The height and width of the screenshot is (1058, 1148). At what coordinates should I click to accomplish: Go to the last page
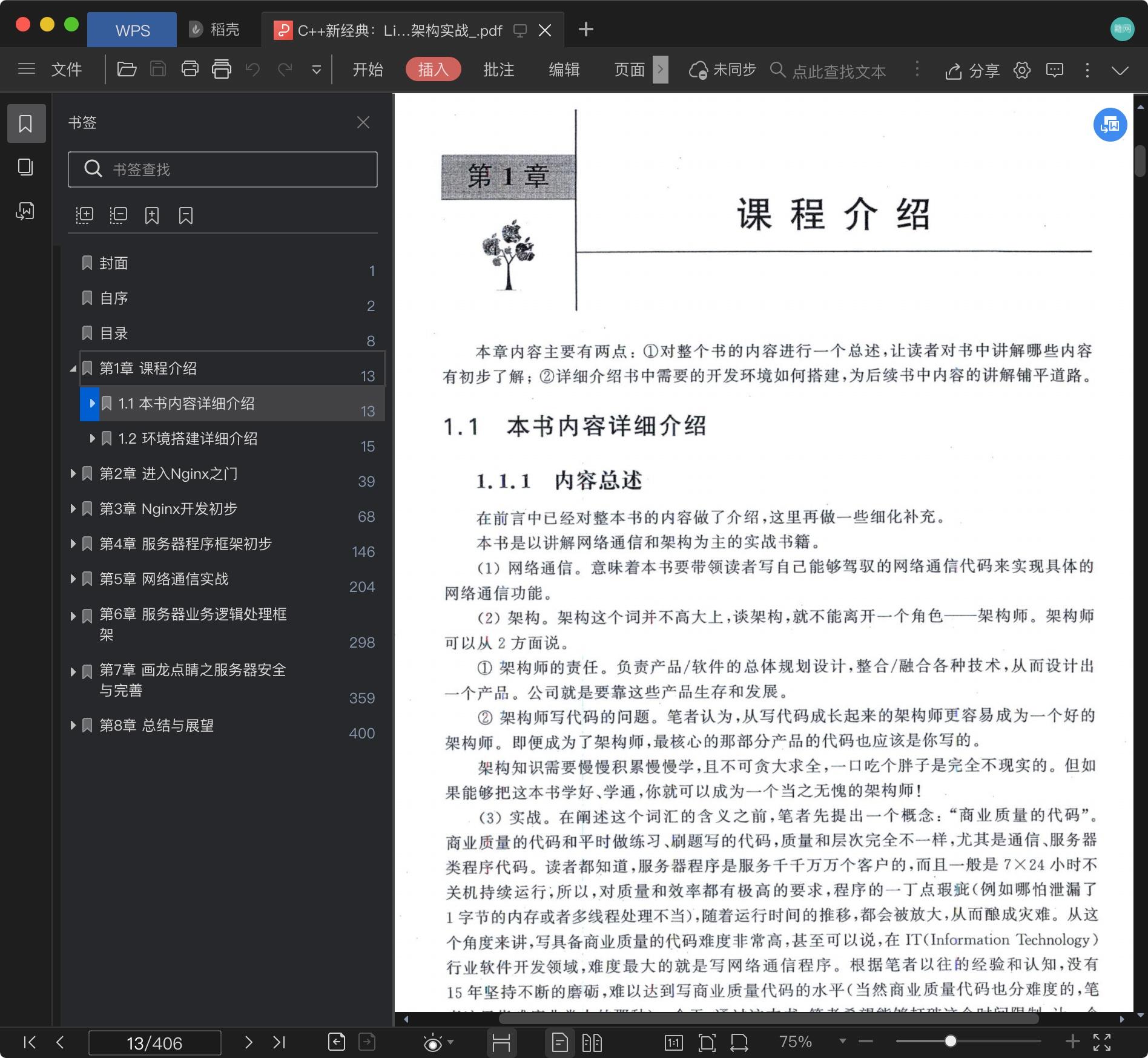(279, 1042)
